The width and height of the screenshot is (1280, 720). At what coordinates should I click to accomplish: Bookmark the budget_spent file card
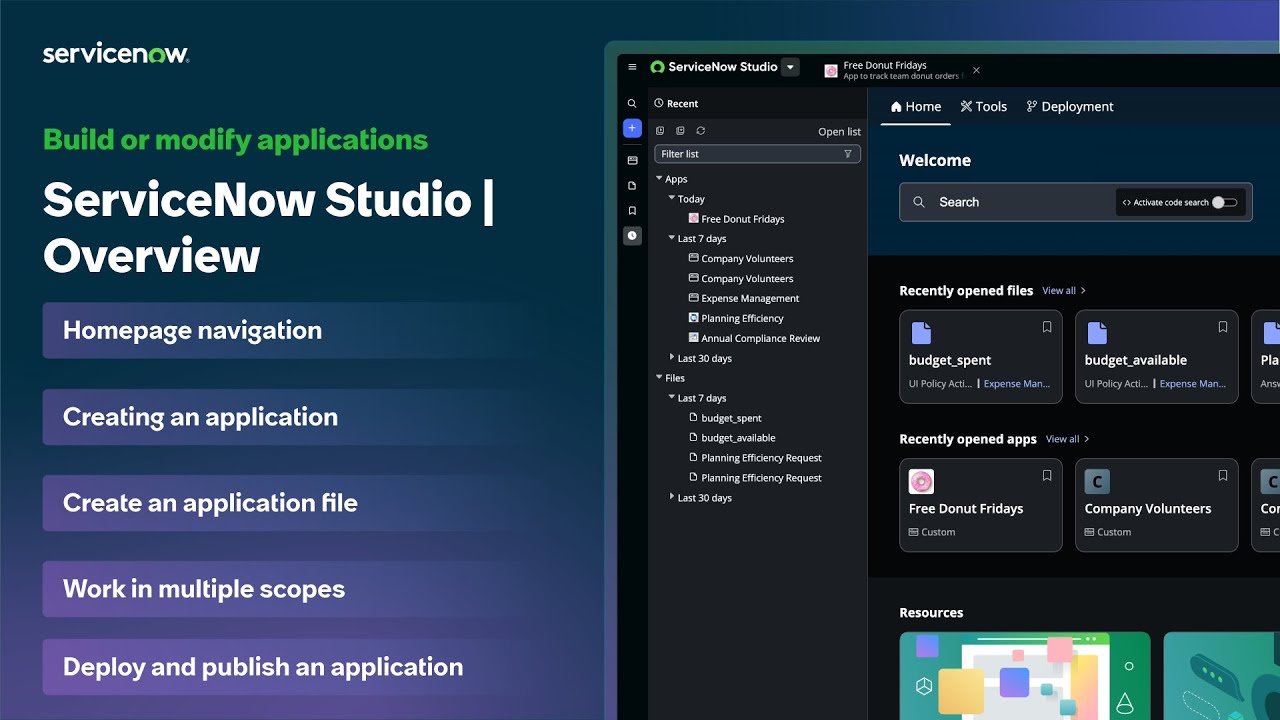(x=1046, y=326)
